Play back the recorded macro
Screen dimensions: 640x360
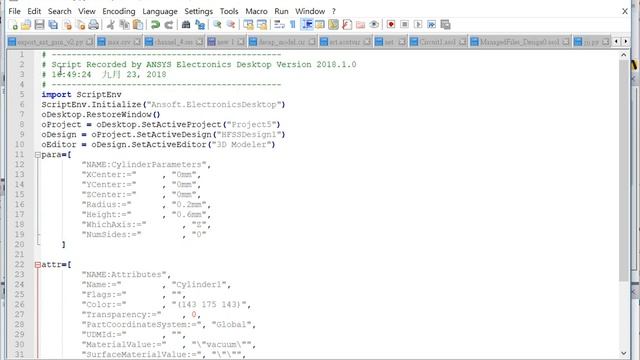(418, 25)
